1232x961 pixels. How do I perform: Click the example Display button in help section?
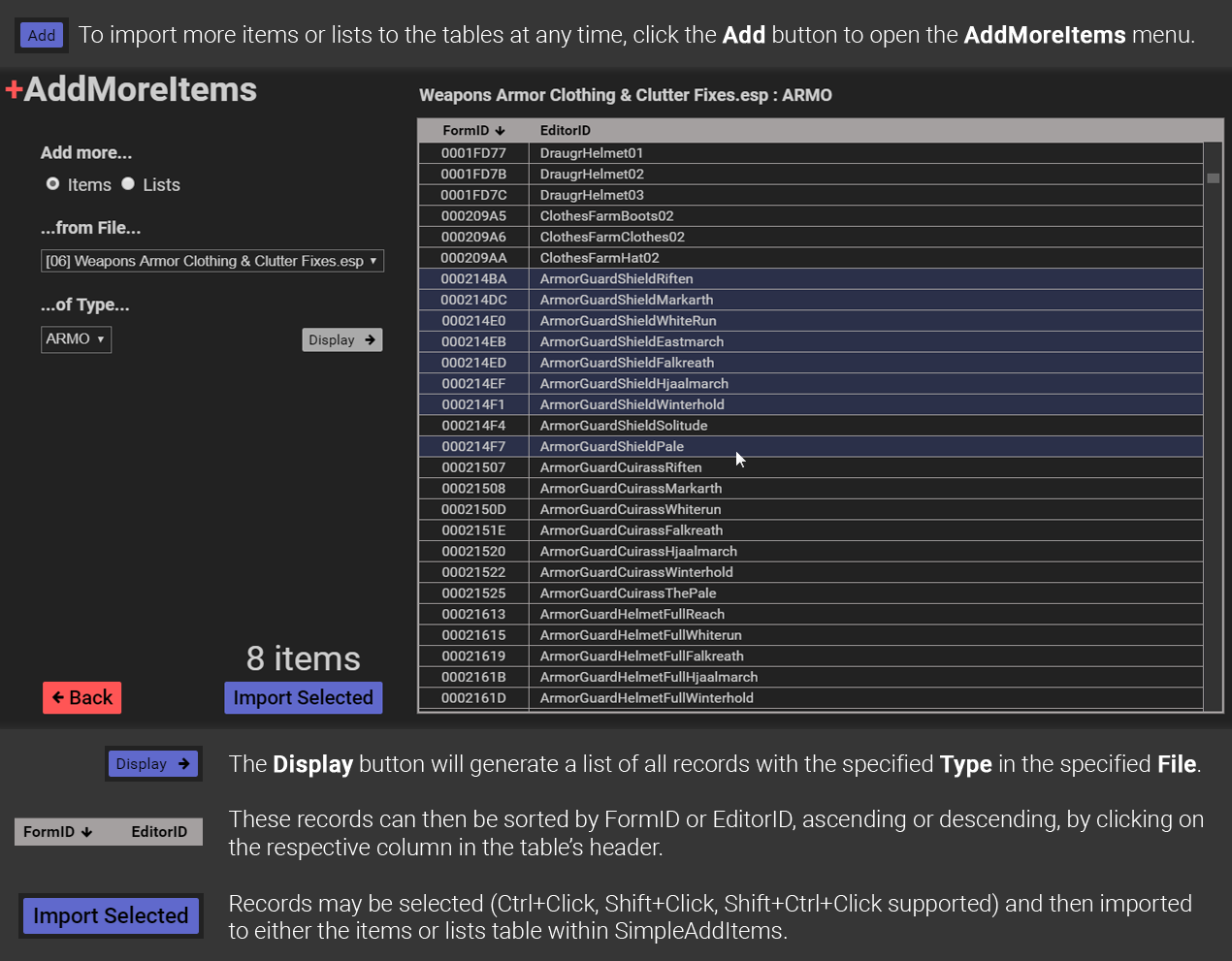153,764
